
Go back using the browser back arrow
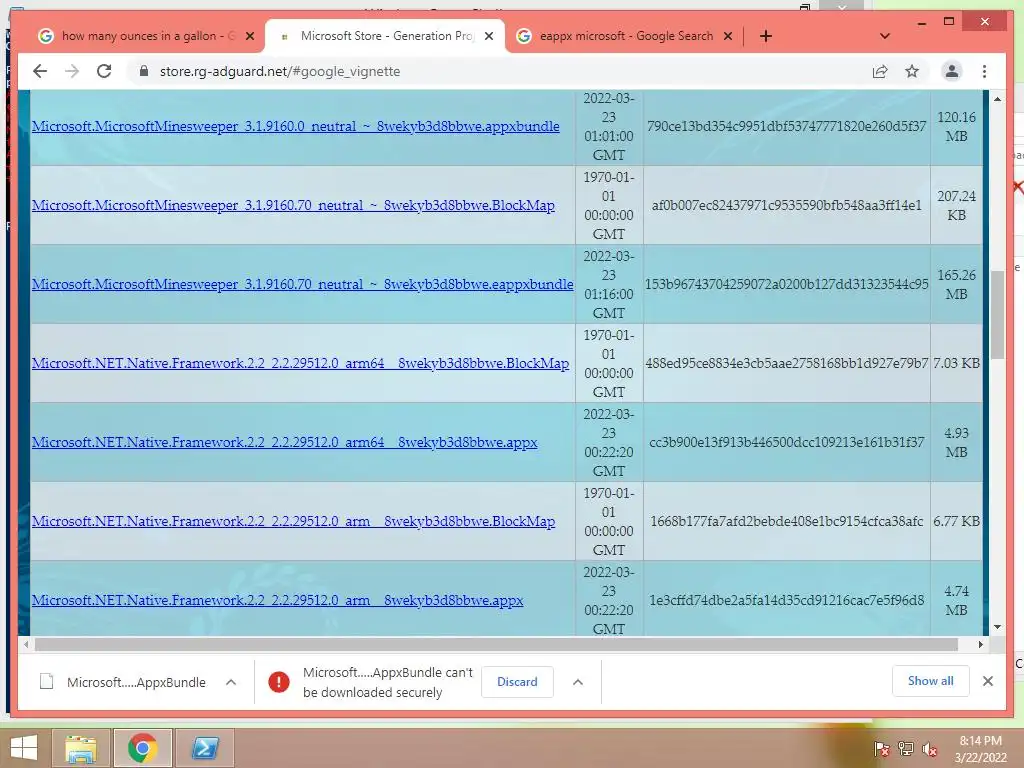point(40,71)
